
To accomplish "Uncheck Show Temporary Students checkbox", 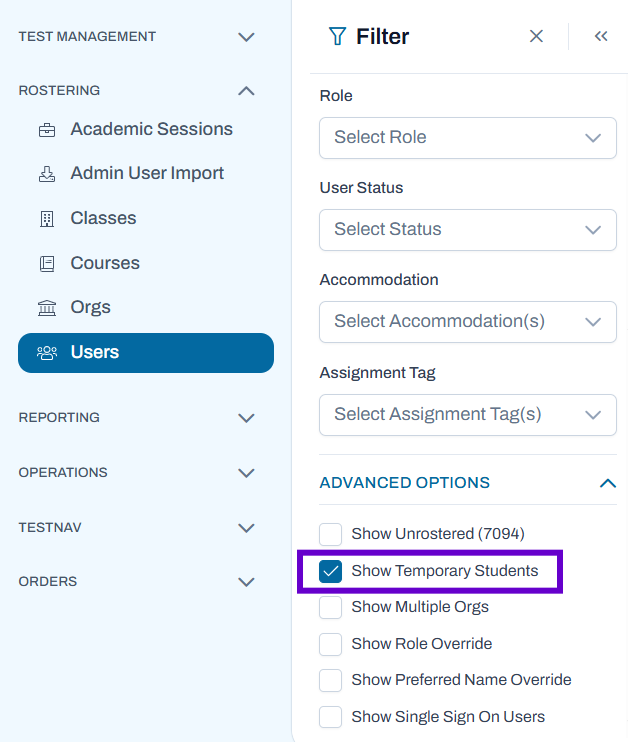I will click(330, 571).
